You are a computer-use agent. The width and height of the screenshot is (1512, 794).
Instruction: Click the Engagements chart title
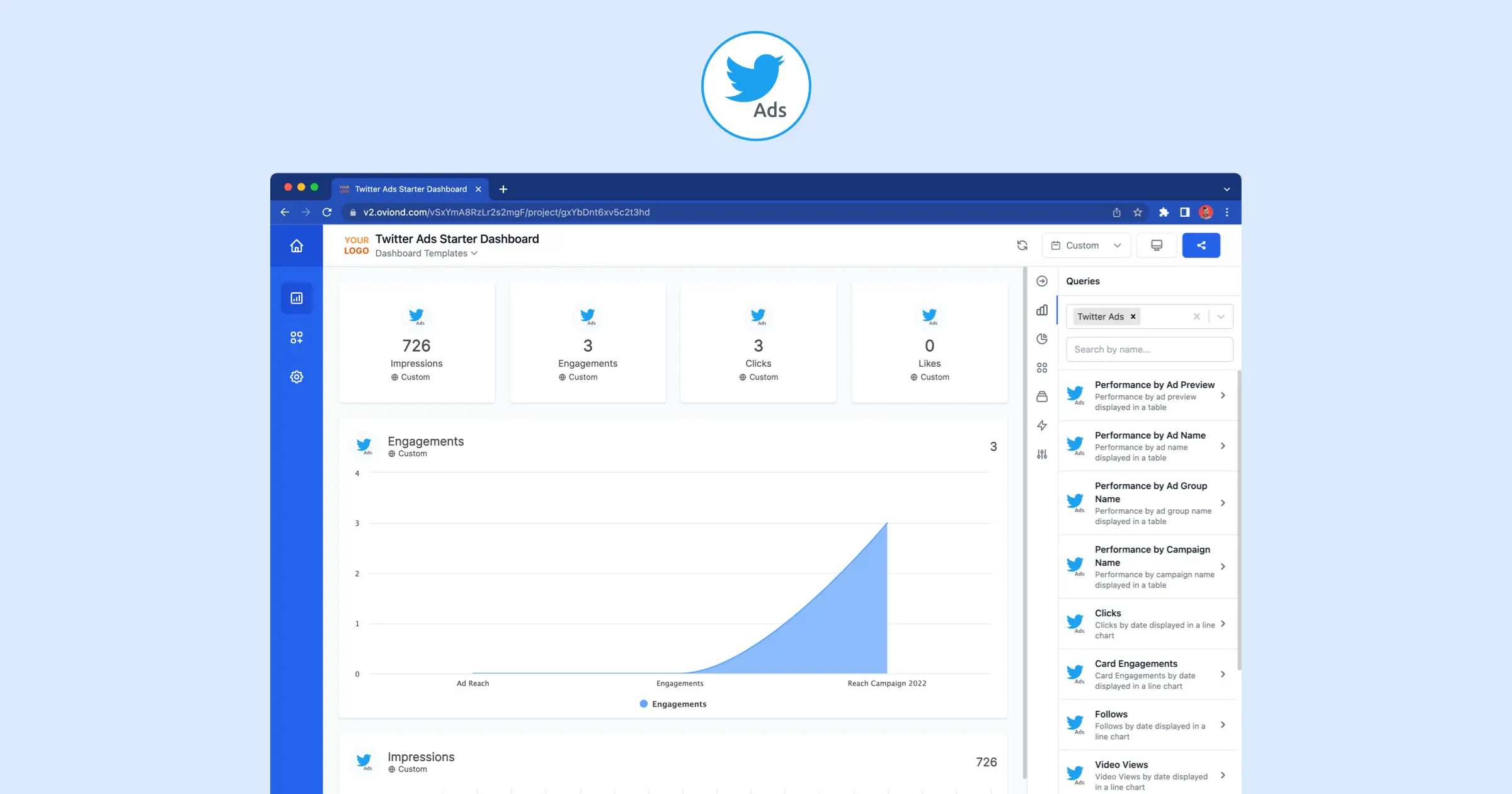point(426,441)
